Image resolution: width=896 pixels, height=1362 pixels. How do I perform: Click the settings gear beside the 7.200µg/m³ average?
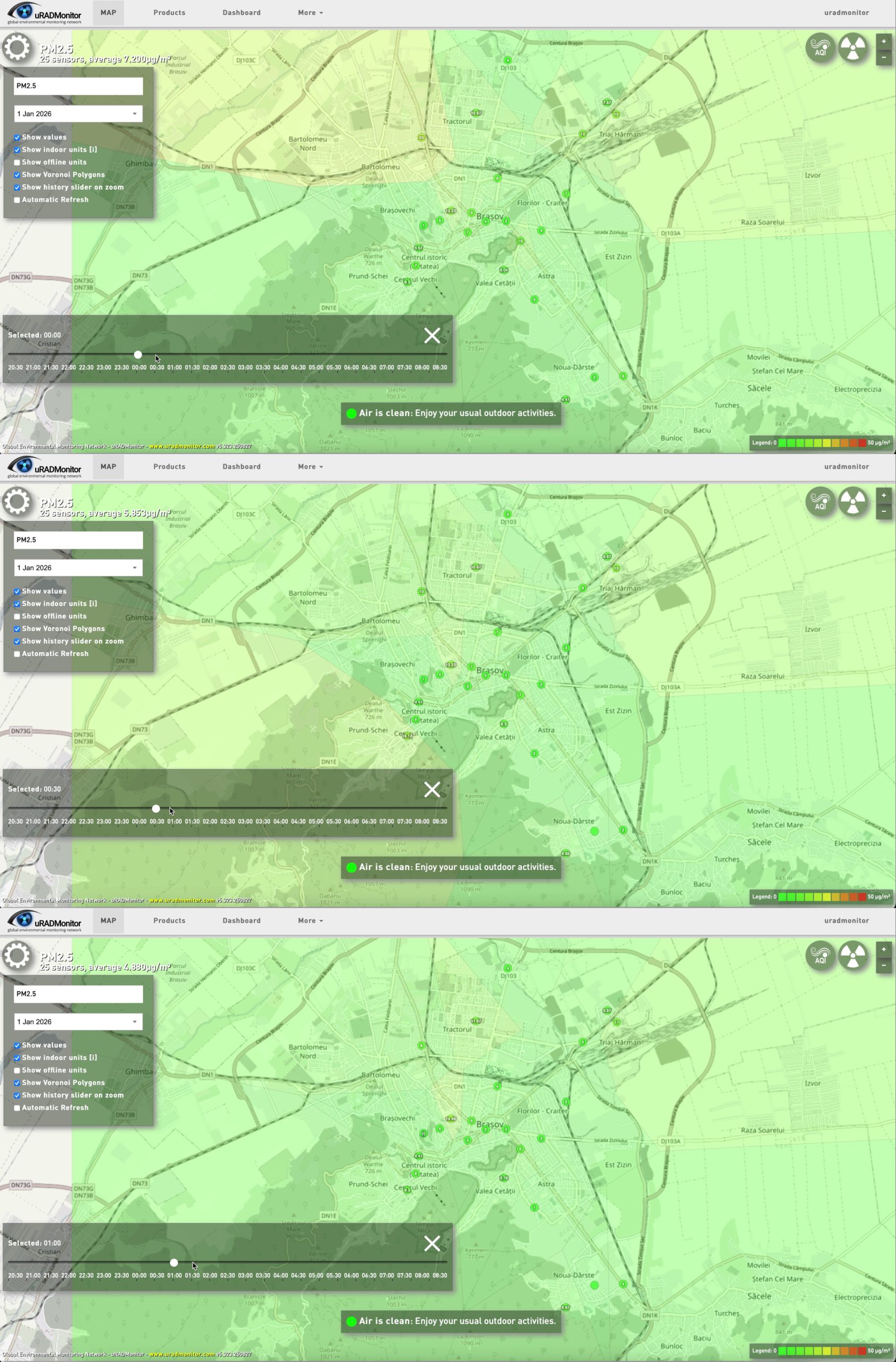coord(16,47)
